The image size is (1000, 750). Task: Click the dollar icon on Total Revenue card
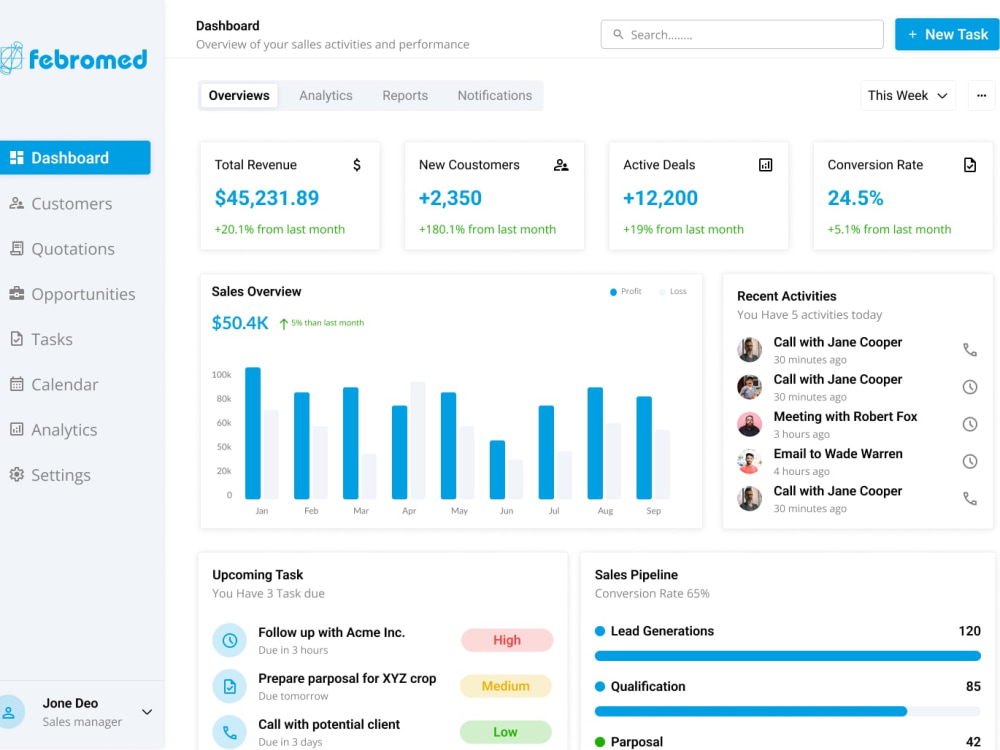coord(357,165)
